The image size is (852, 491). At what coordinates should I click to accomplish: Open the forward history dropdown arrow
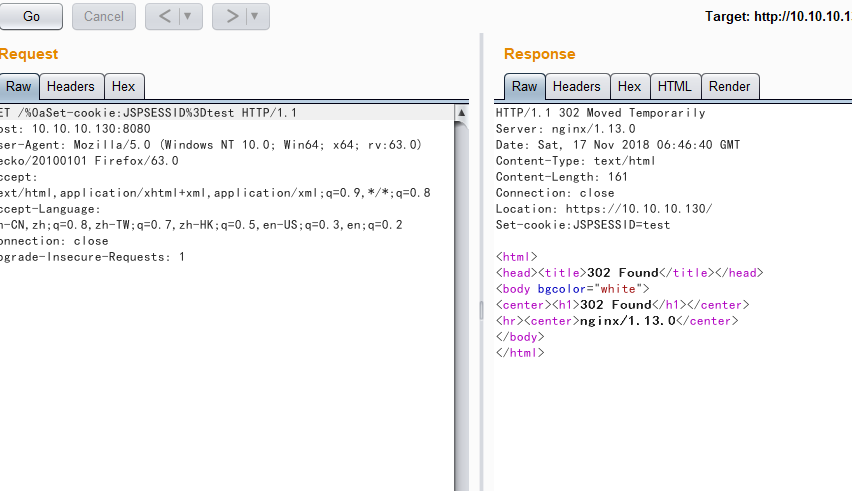[255, 16]
